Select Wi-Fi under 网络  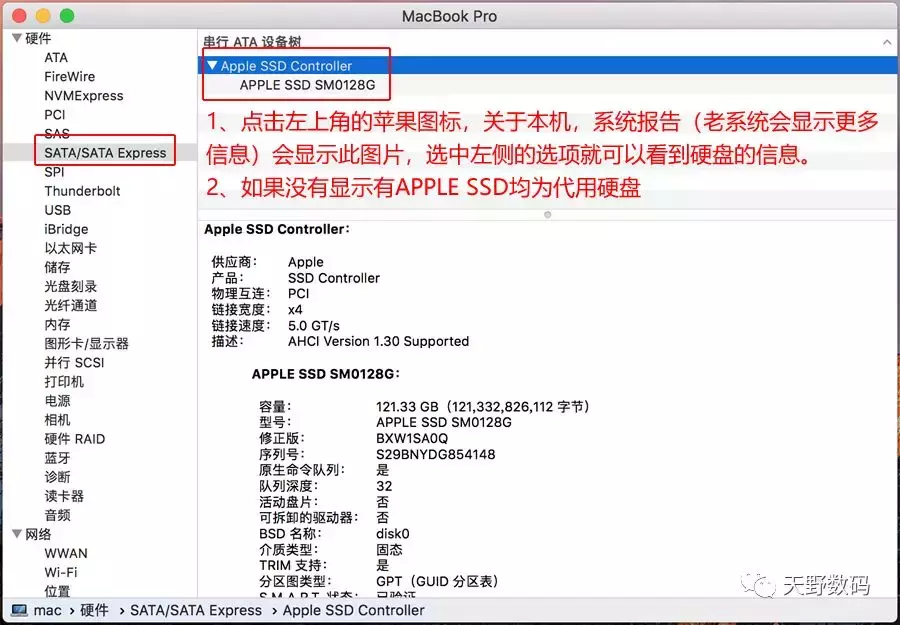(61, 572)
